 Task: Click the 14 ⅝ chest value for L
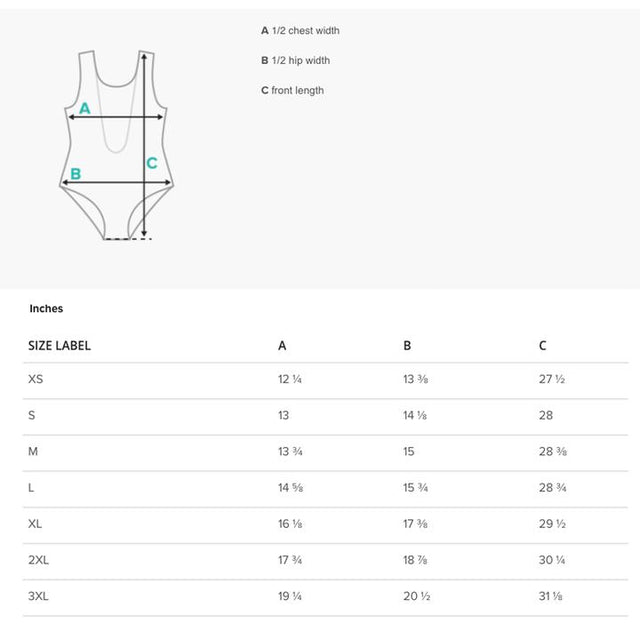[x=291, y=488]
